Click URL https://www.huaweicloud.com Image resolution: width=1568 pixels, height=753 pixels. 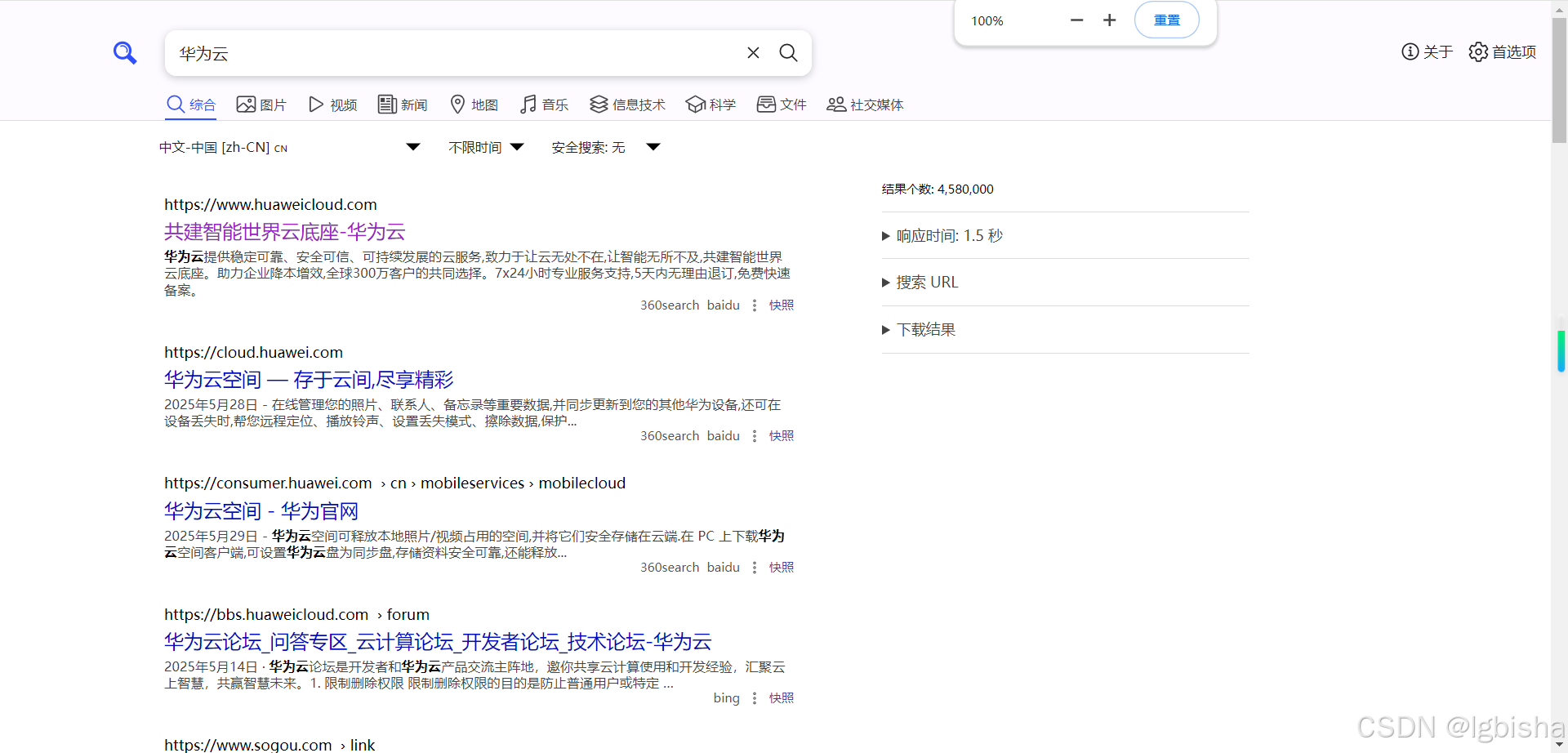click(270, 205)
